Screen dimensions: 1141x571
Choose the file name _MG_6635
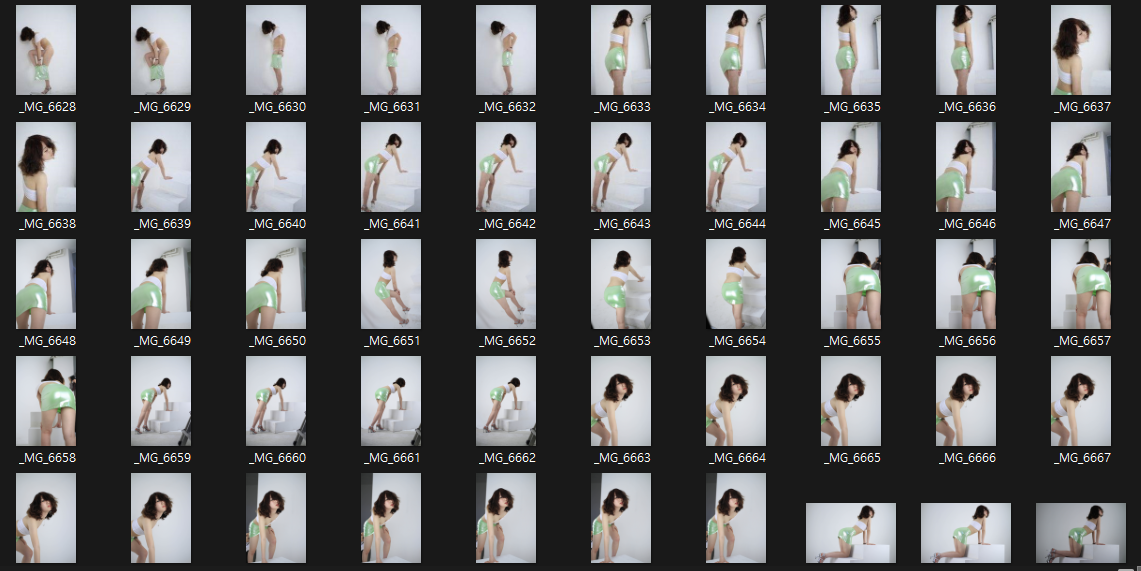coord(852,107)
